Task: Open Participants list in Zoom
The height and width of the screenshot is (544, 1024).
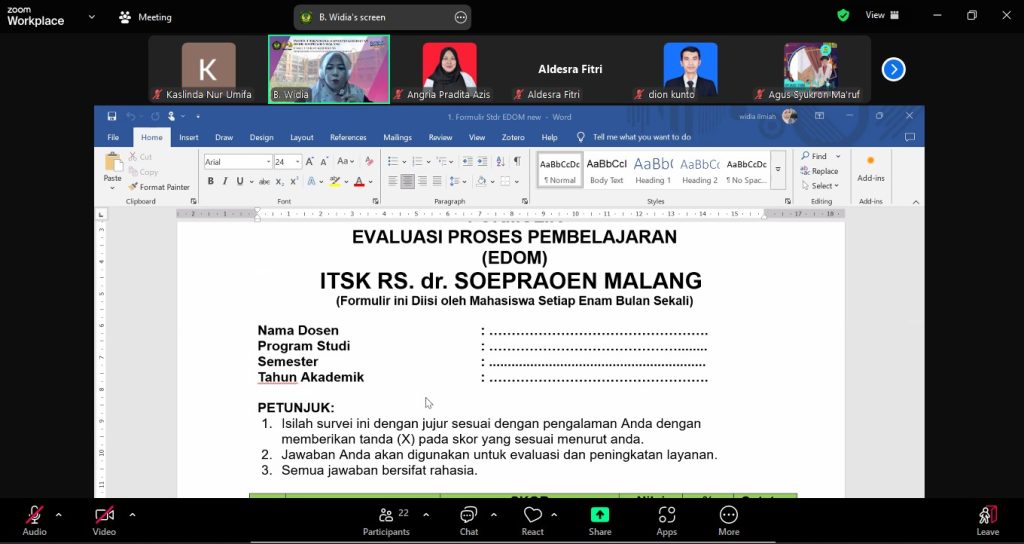Action: (x=386, y=522)
